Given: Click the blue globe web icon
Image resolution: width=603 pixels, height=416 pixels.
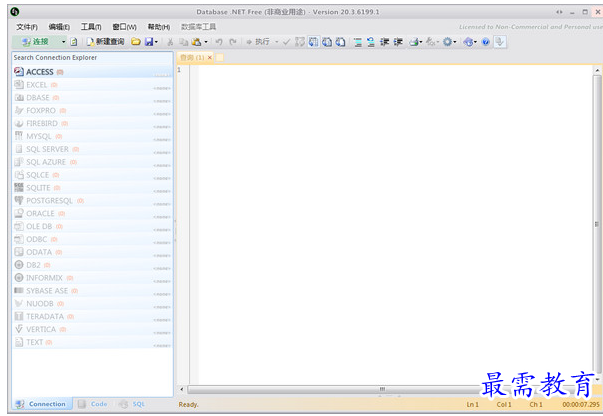Looking at the screenshot, I should coord(468,42).
